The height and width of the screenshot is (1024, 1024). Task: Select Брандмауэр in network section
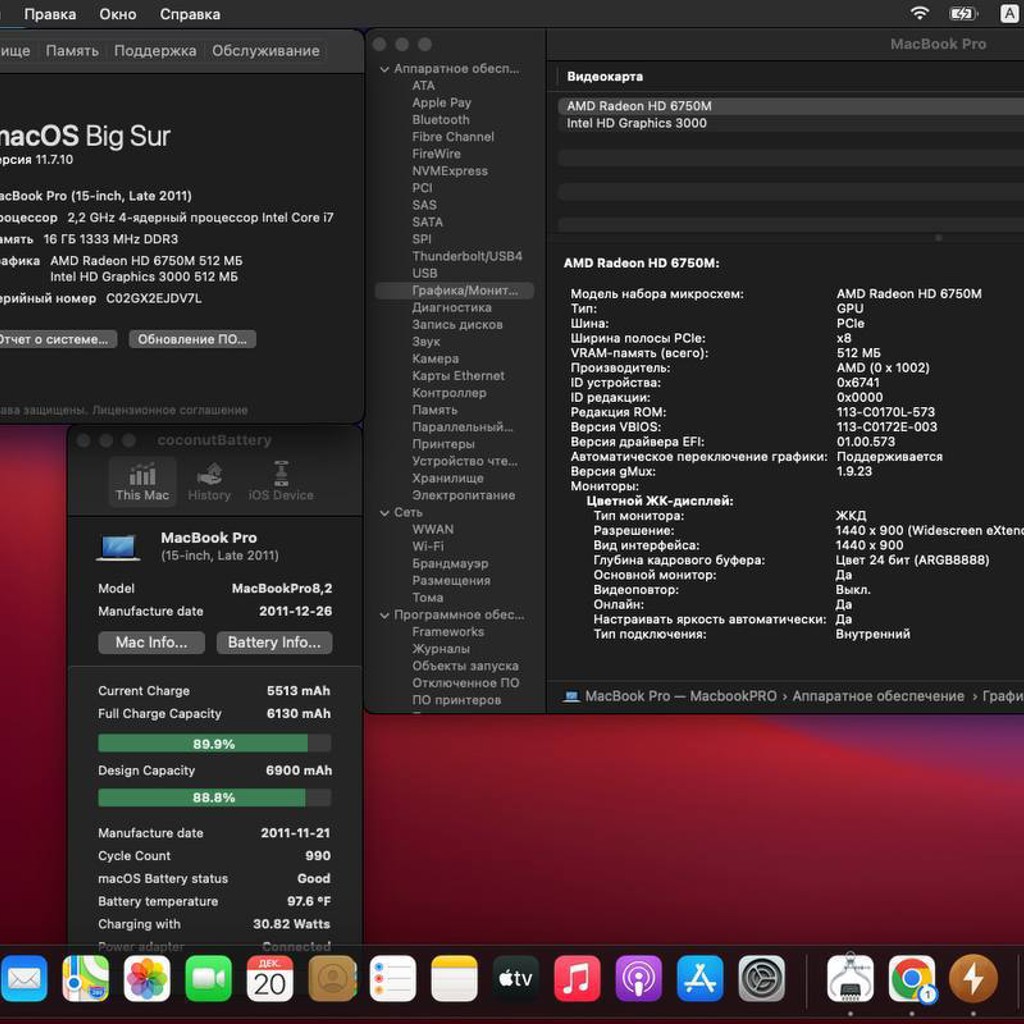coord(450,563)
